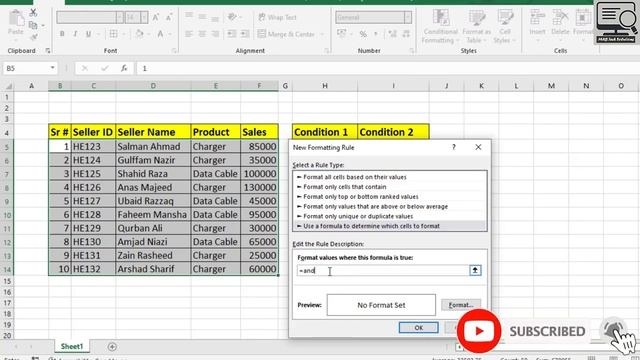Click the Top Align icon

(x=189, y=17)
